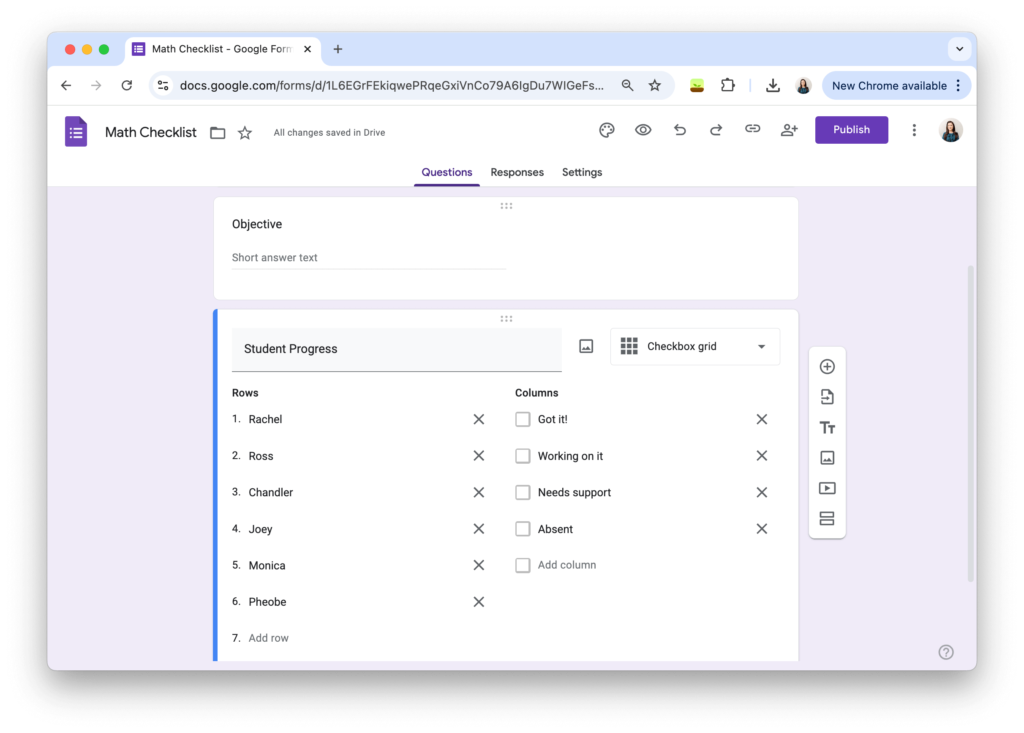This screenshot has height=733, width=1024.
Task: Open the Checkbox grid question type dropdown
Action: point(695,346)
